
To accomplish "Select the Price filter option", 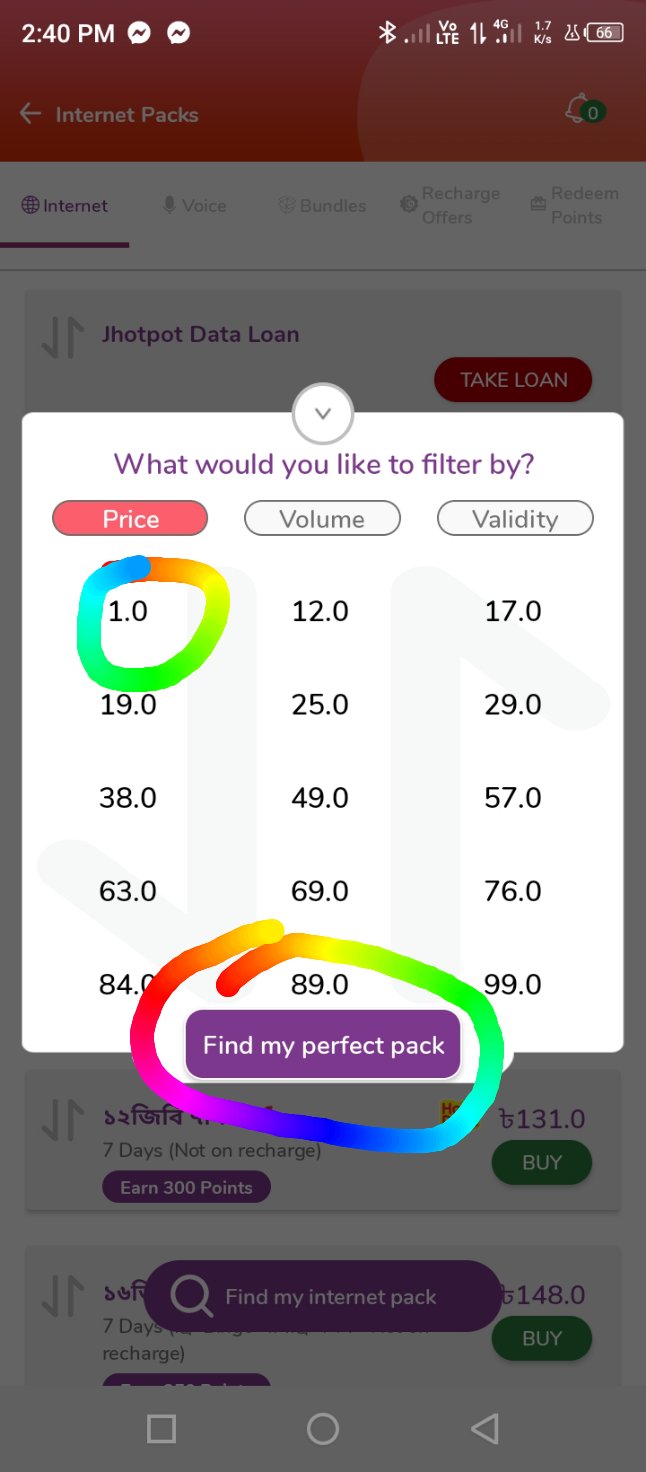I will (x=130, y=519).
